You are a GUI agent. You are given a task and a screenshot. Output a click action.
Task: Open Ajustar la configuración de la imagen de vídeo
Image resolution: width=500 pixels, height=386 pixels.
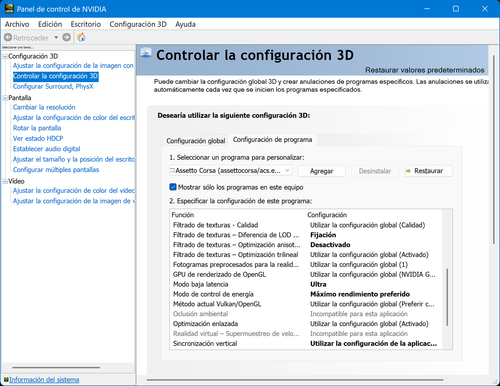tap(74, 201)
